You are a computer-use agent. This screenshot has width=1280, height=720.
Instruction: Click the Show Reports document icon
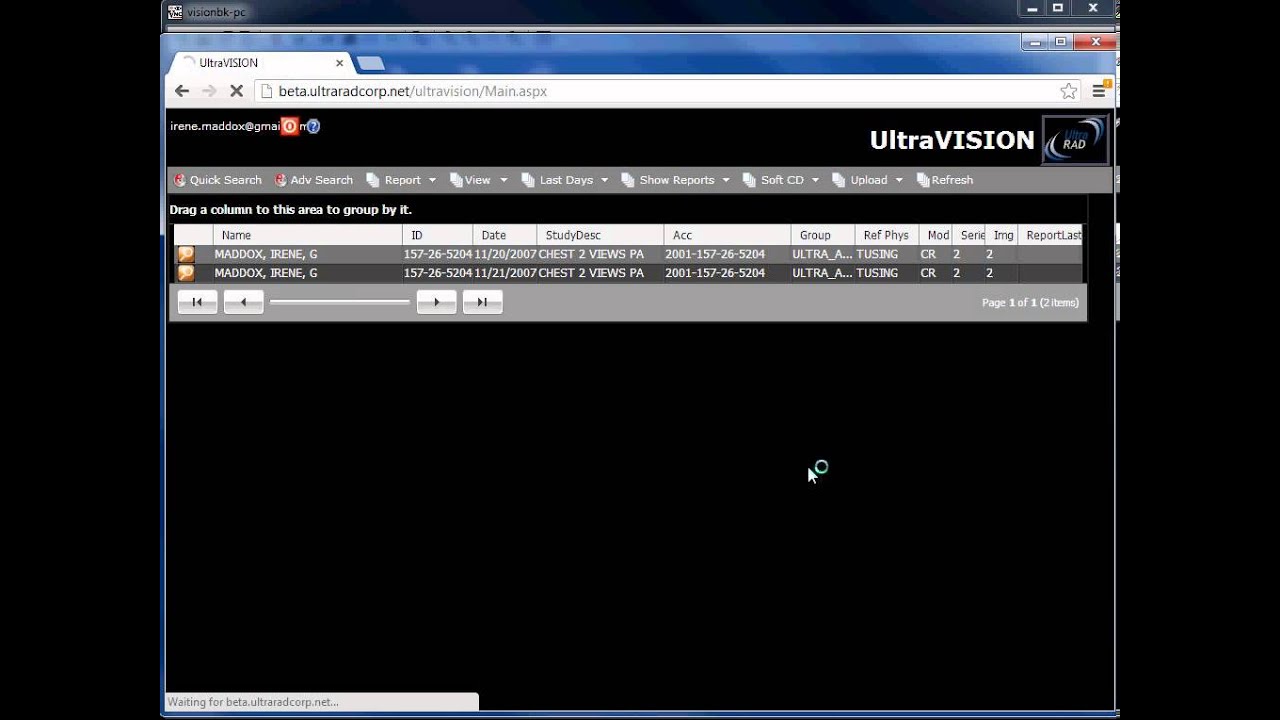pos(628,180)
